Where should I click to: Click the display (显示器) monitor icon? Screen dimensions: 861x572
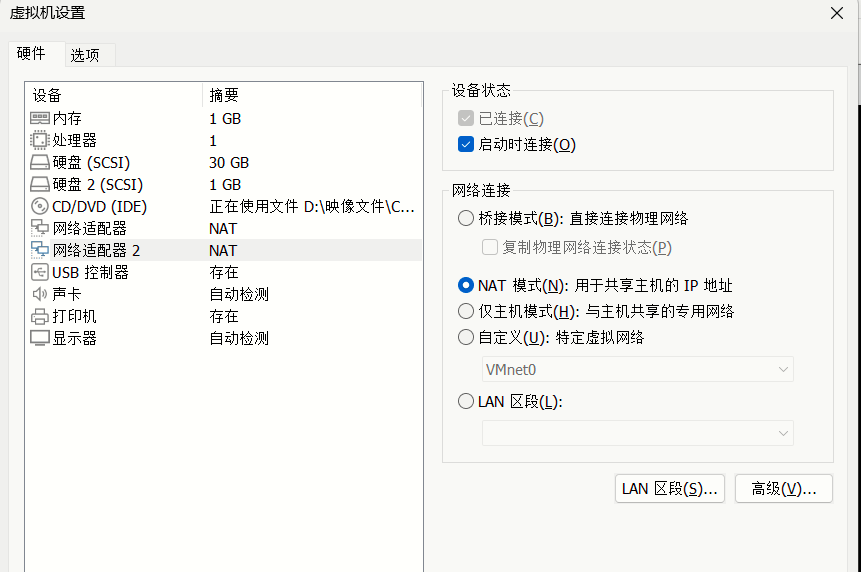click(40, 338)
